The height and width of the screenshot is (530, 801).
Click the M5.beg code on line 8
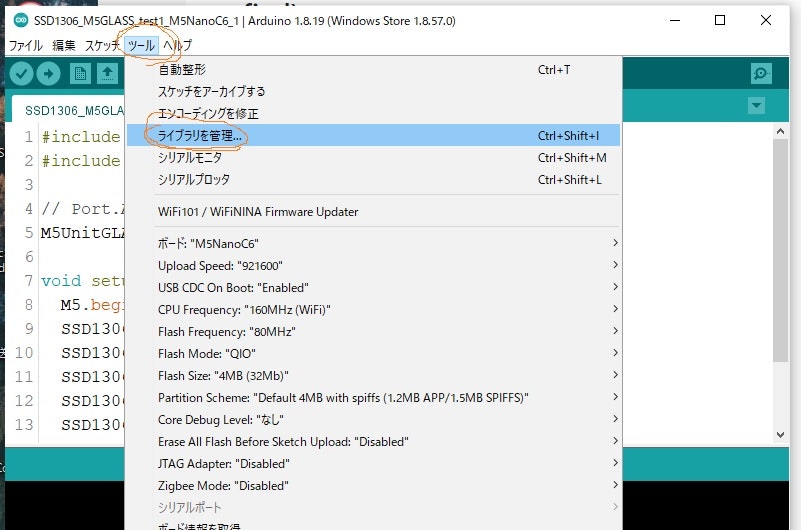[92, 305]
